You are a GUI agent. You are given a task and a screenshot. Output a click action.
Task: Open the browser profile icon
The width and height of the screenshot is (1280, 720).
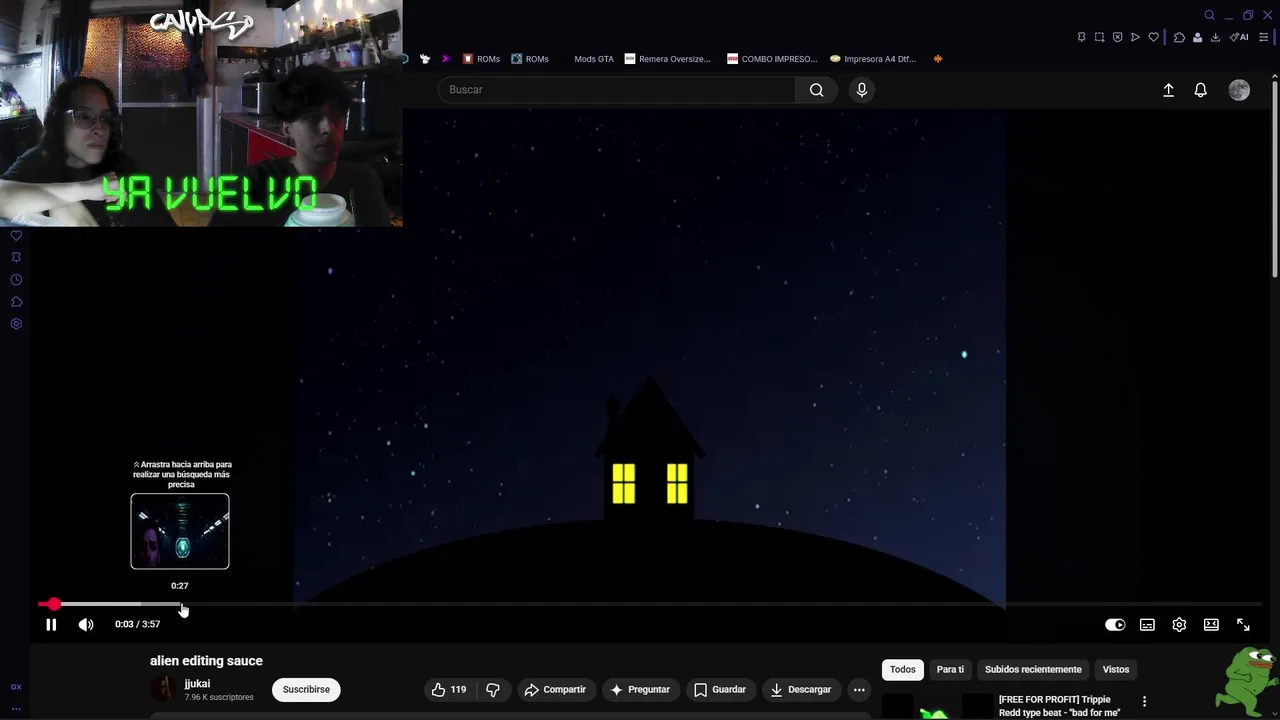pyautogui.click(x=1197, y=37)
